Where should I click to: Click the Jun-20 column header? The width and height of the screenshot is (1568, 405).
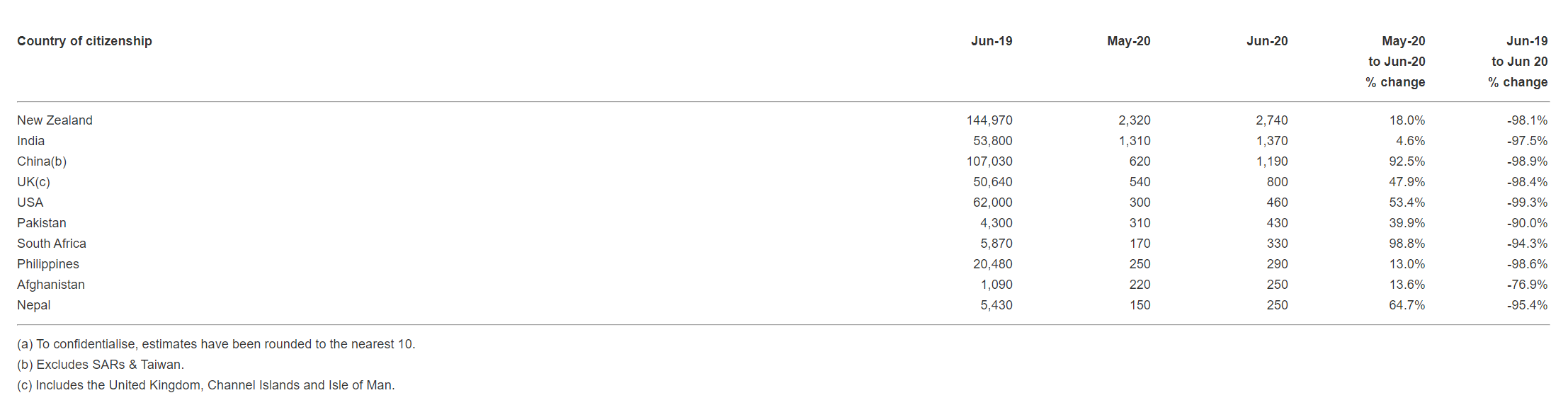click(1266, 41)
